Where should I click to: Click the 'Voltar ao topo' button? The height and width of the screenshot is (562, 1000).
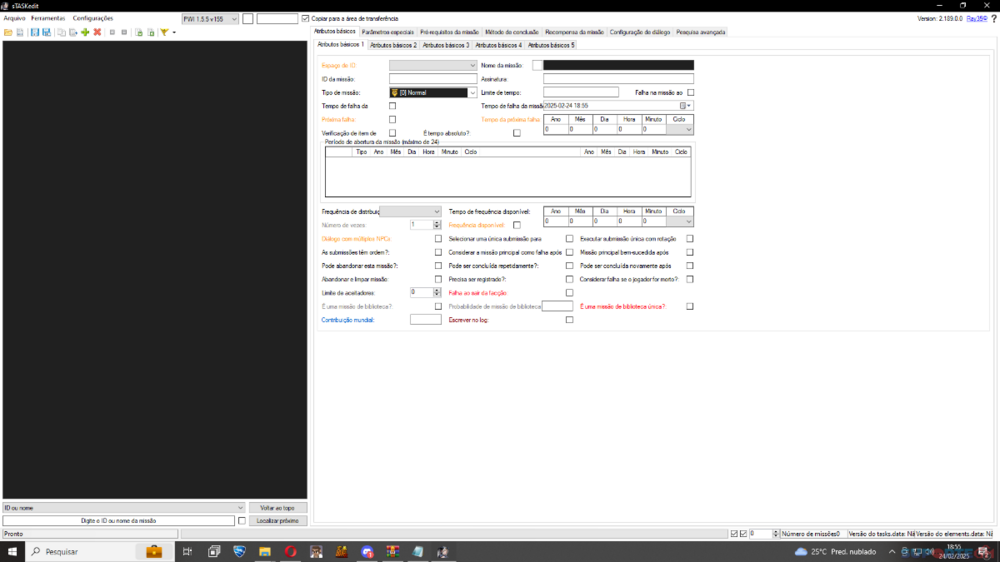click(x=278, y=508)
